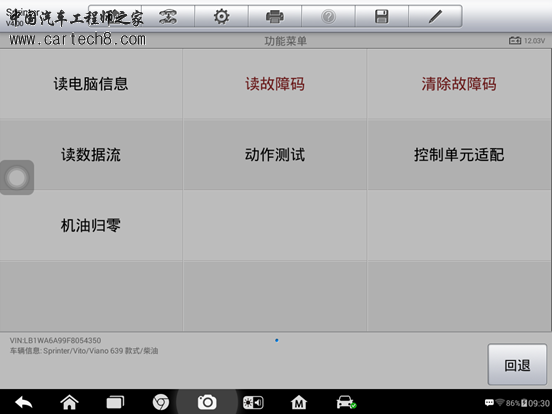Open 读电脑信息 menu option
Viewport: 553px width, 414px height.
(91, 84)
